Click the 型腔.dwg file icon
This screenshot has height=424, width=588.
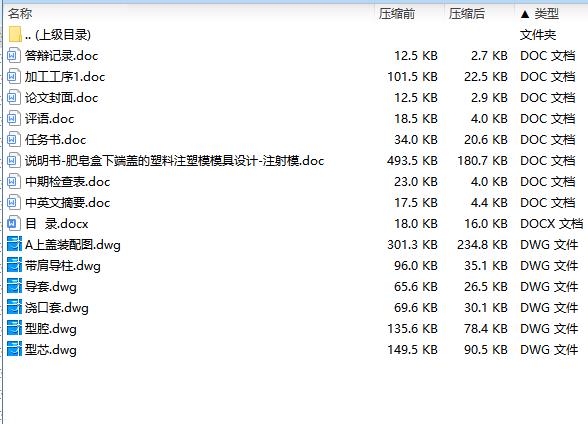pyautogui.click(x=14, y=328)
